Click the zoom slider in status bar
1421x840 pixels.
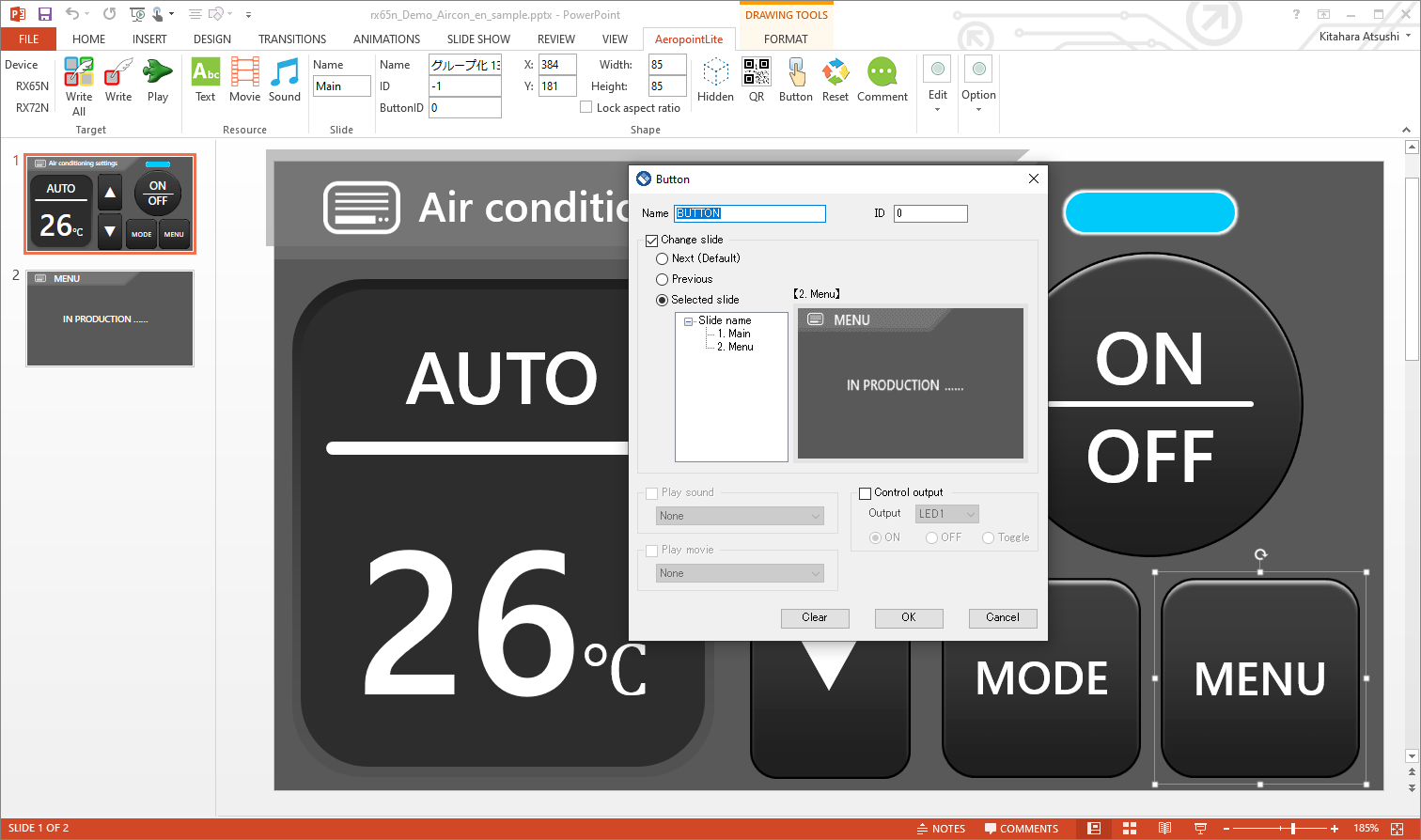pyautogui.click(x=1293, y=829)
